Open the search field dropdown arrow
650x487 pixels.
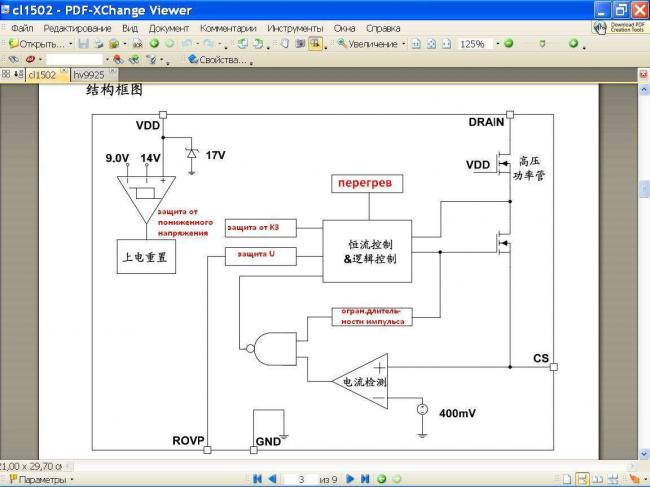[107, 60]
